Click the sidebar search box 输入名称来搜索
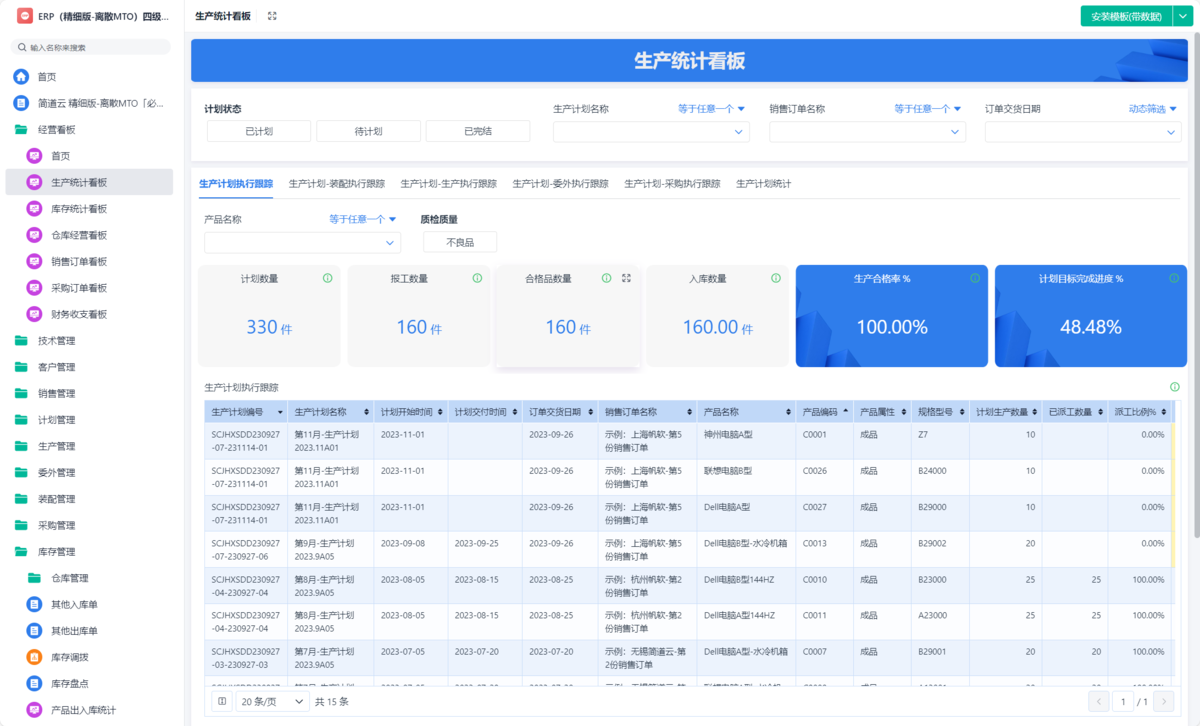The height and width of the screenshot is (726, 1200). pos(90,46)
